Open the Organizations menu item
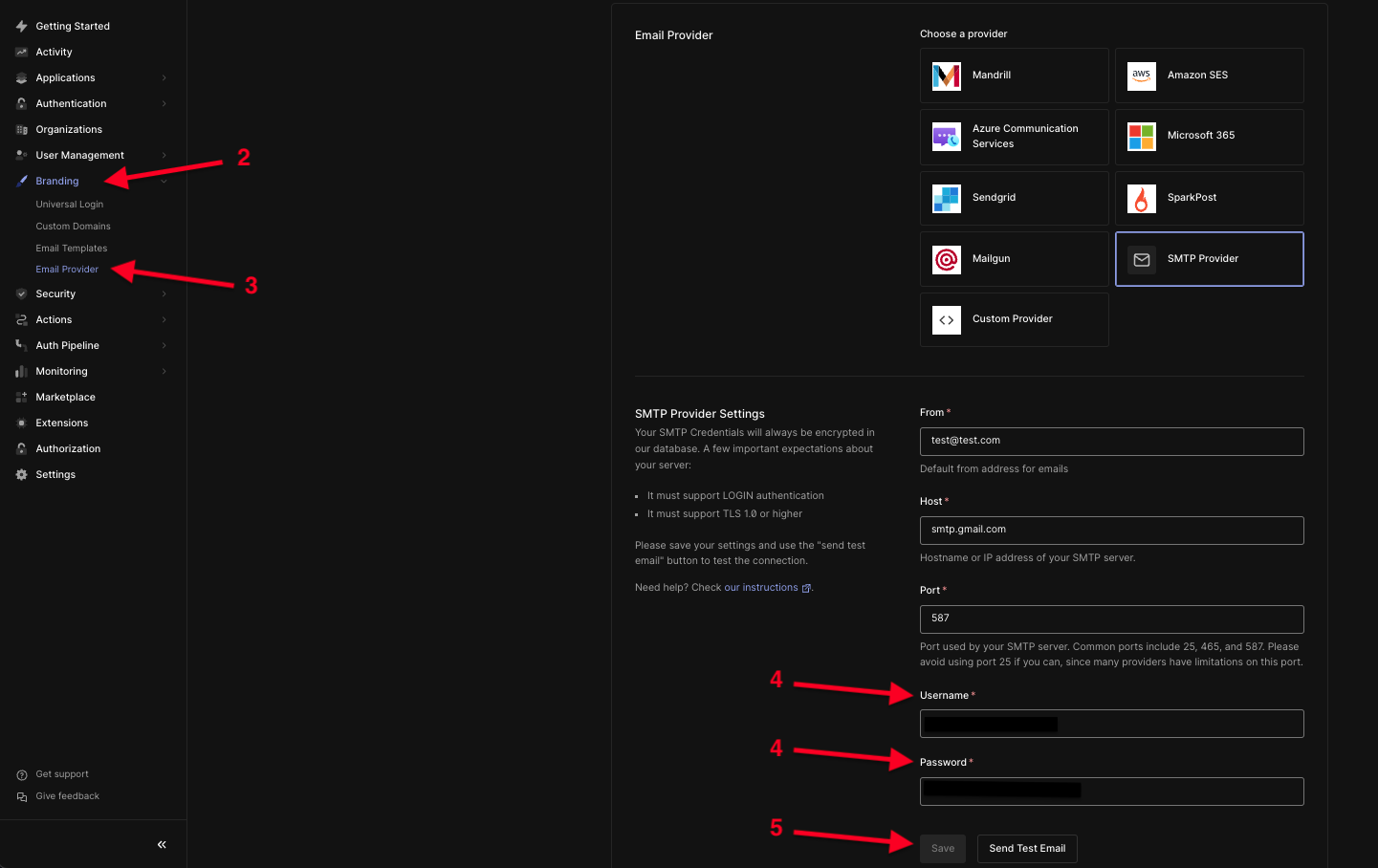This screenshot has height=868, width=1378. coord(69,130)
